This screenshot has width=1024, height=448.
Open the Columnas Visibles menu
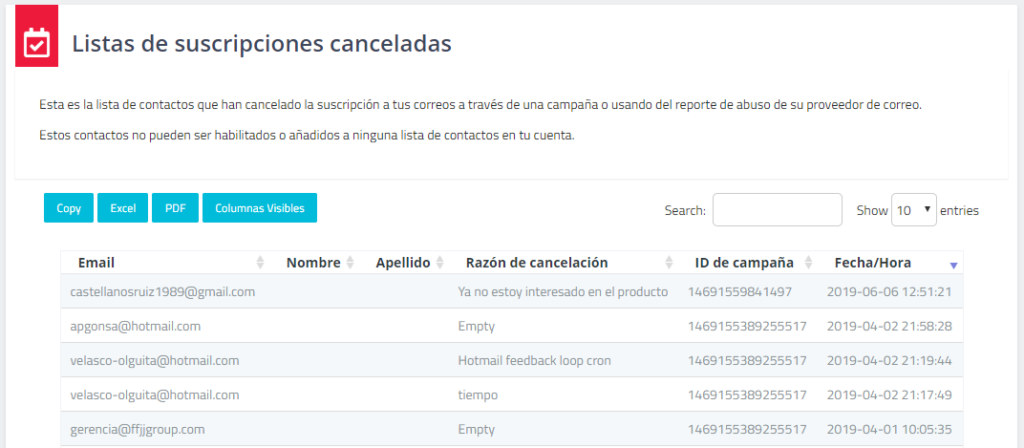coord(259,208)
